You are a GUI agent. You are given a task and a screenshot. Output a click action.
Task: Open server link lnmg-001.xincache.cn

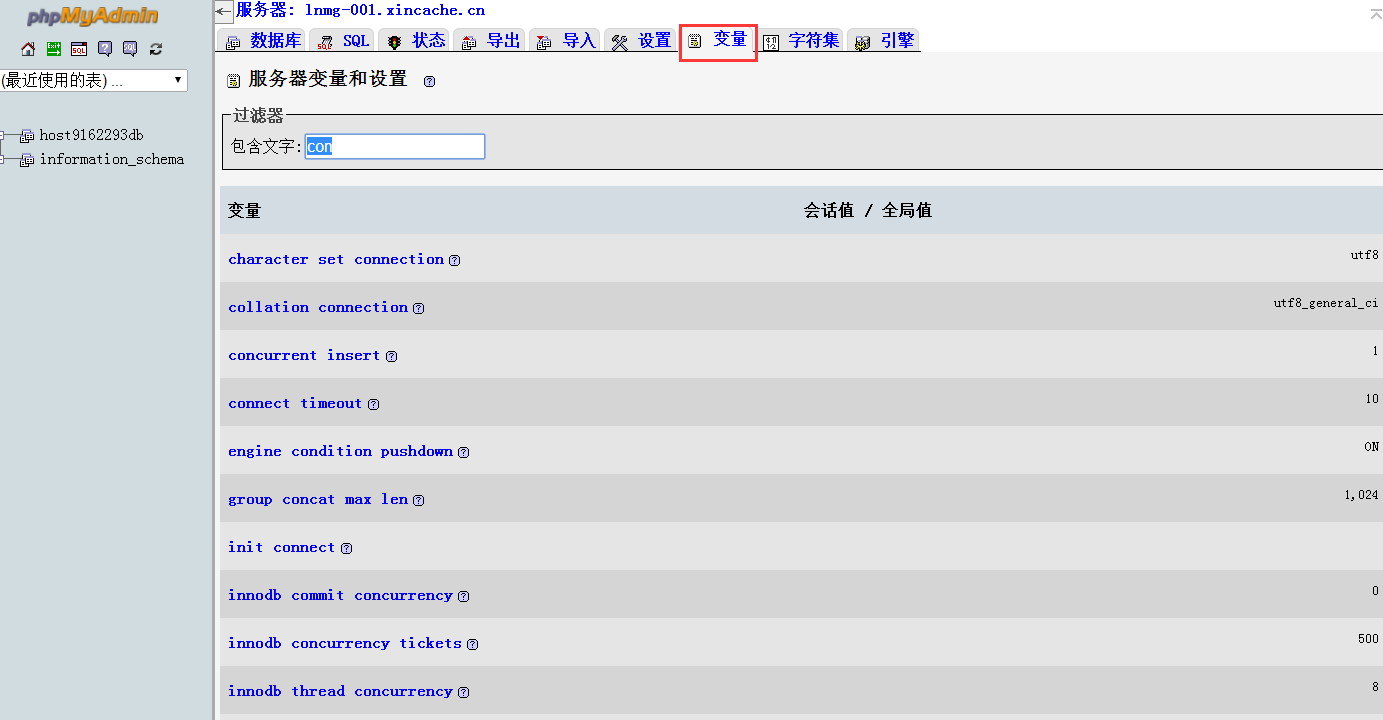(x=395, y=10)
